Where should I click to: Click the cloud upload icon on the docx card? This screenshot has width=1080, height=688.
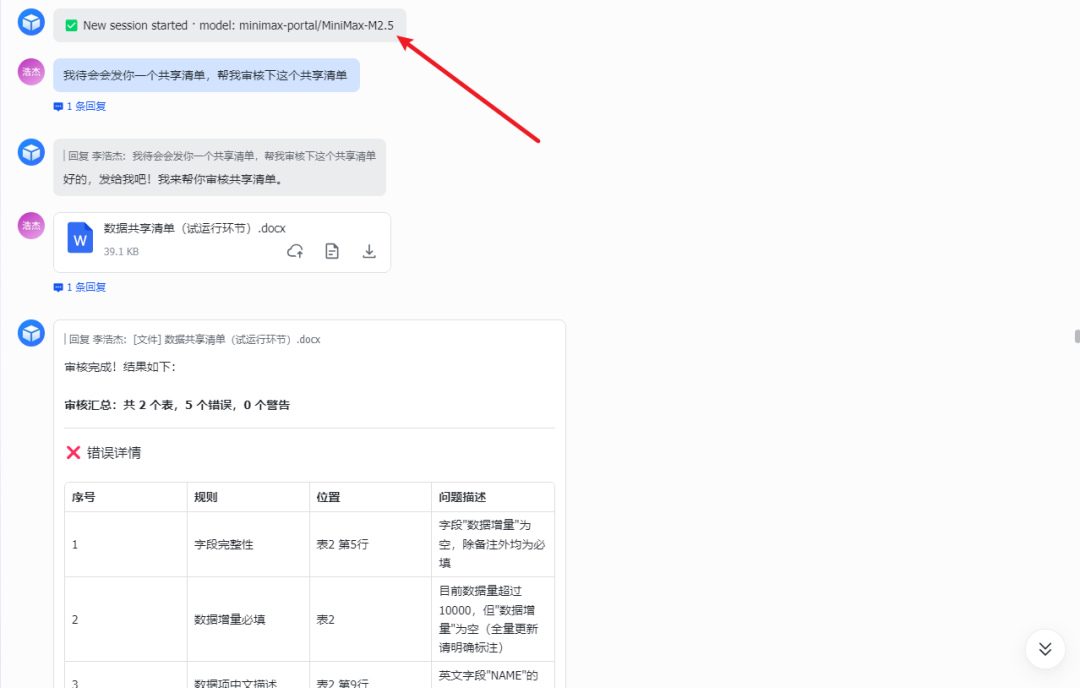click(x=294, y=251)
